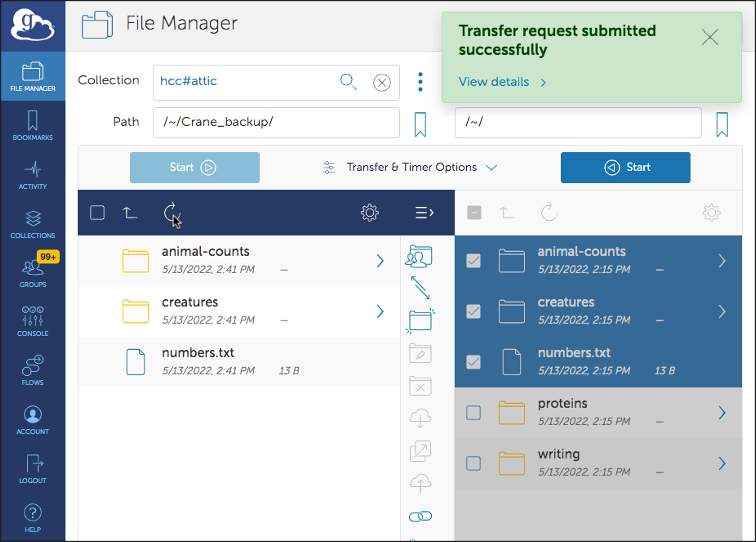Click the new folder icon in middle toolbar
Screen dimensions: 756x542
click(420, 320)
